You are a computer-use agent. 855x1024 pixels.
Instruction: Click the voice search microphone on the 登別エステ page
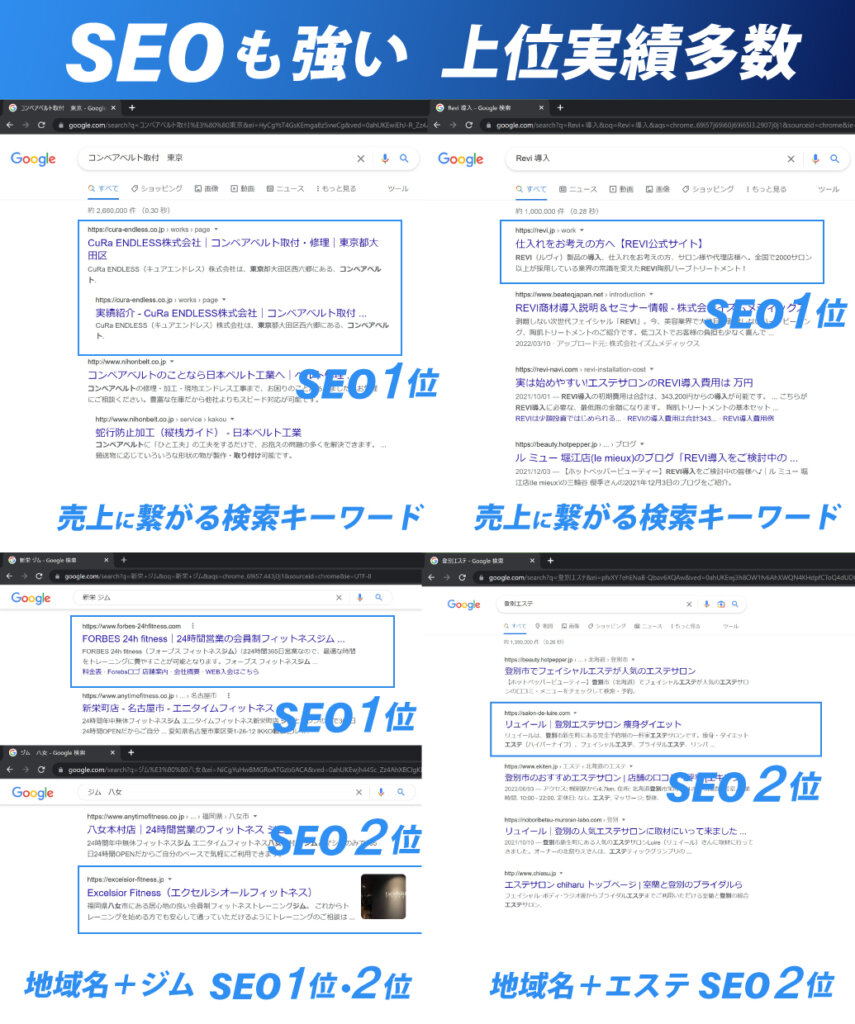(x=705, y=604)
